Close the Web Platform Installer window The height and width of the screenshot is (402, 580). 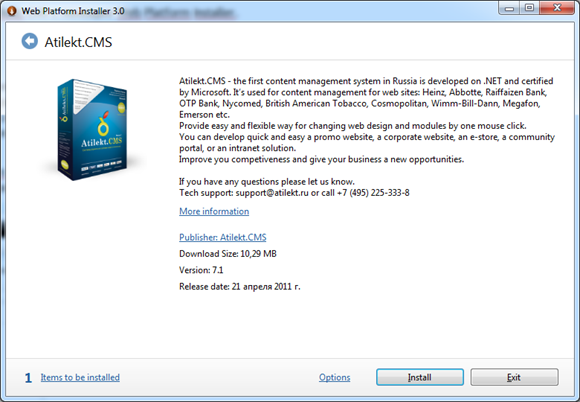click(x=557, y=8)
